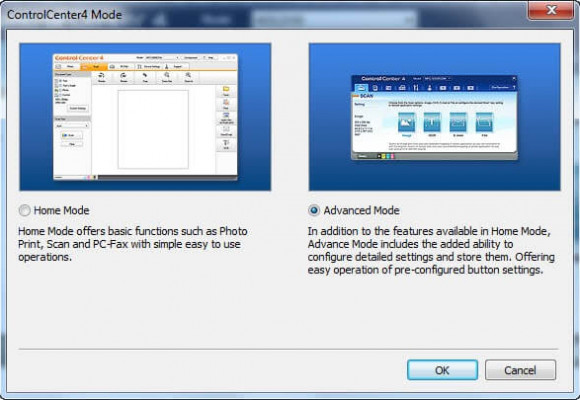Screen dimensions: 580x400
Task: Click the orange Scan tab in Home preview
Action: tap(94, 67)
